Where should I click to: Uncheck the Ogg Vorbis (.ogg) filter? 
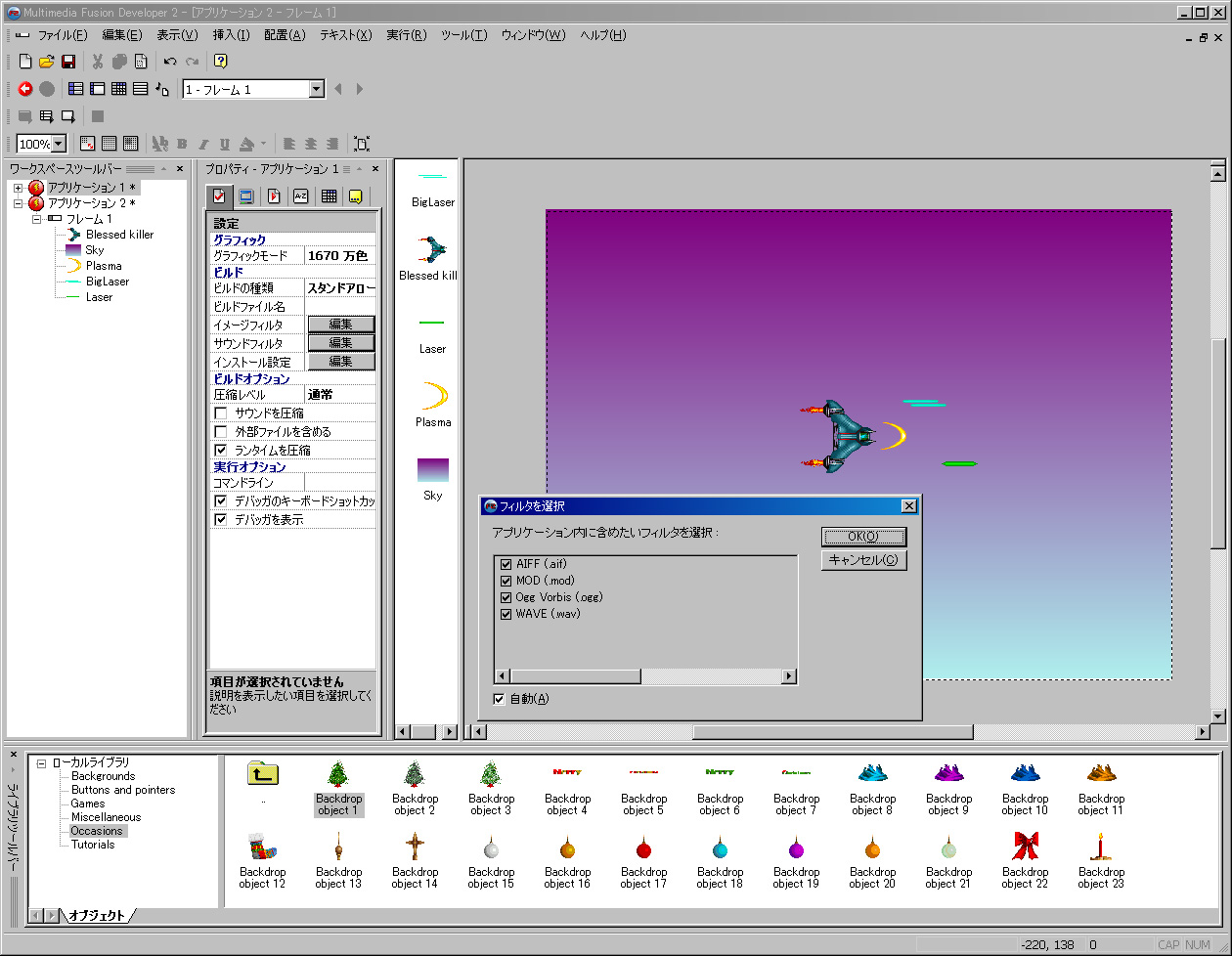click(x=506, y=597)
